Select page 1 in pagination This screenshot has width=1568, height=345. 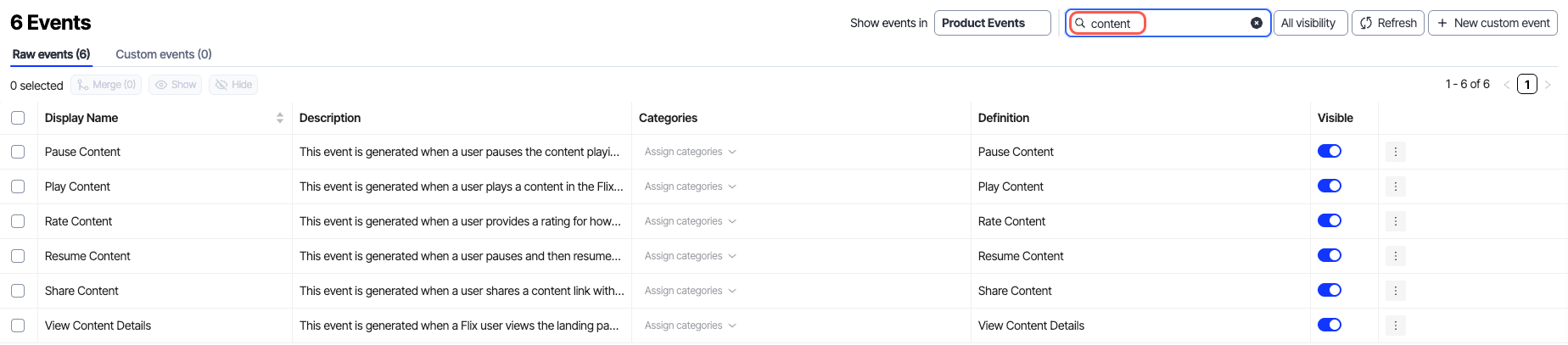[x=1527, y=85]
